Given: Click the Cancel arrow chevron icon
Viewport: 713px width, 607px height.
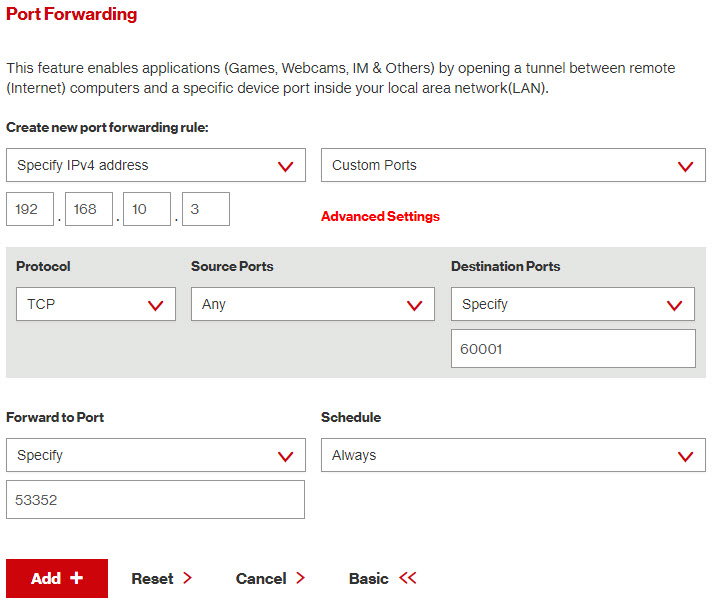Looking at the screenshot, I should [300, 578].
